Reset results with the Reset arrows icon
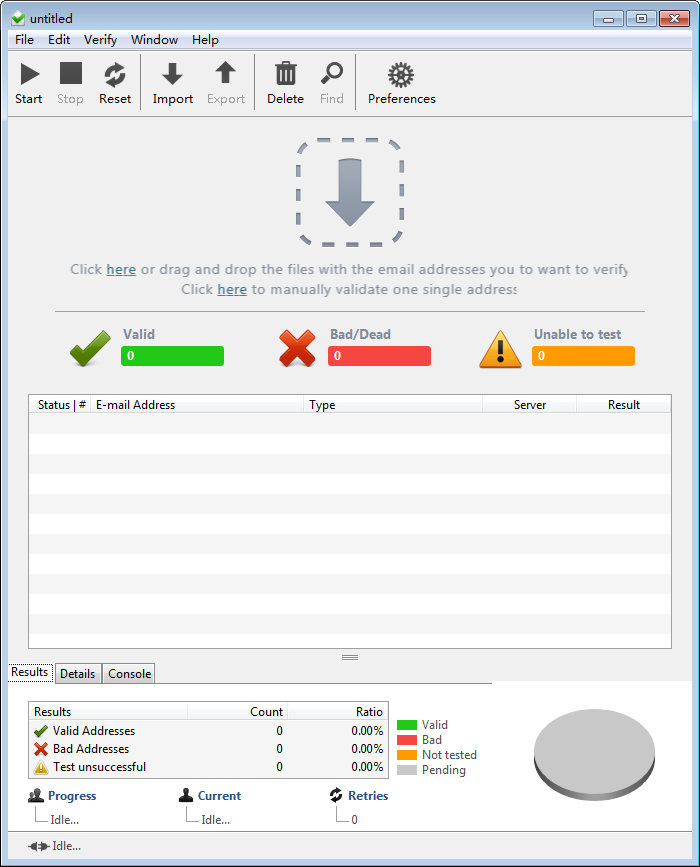Image resolution: width=700 pixels, height=867 pixels. click(x=115, y=75)
